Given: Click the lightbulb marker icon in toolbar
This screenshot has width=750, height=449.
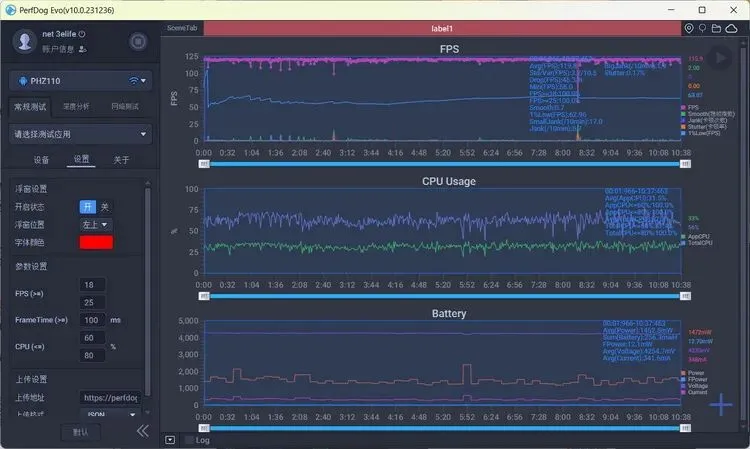Looking at the screenshot, I should pos(702,28).
